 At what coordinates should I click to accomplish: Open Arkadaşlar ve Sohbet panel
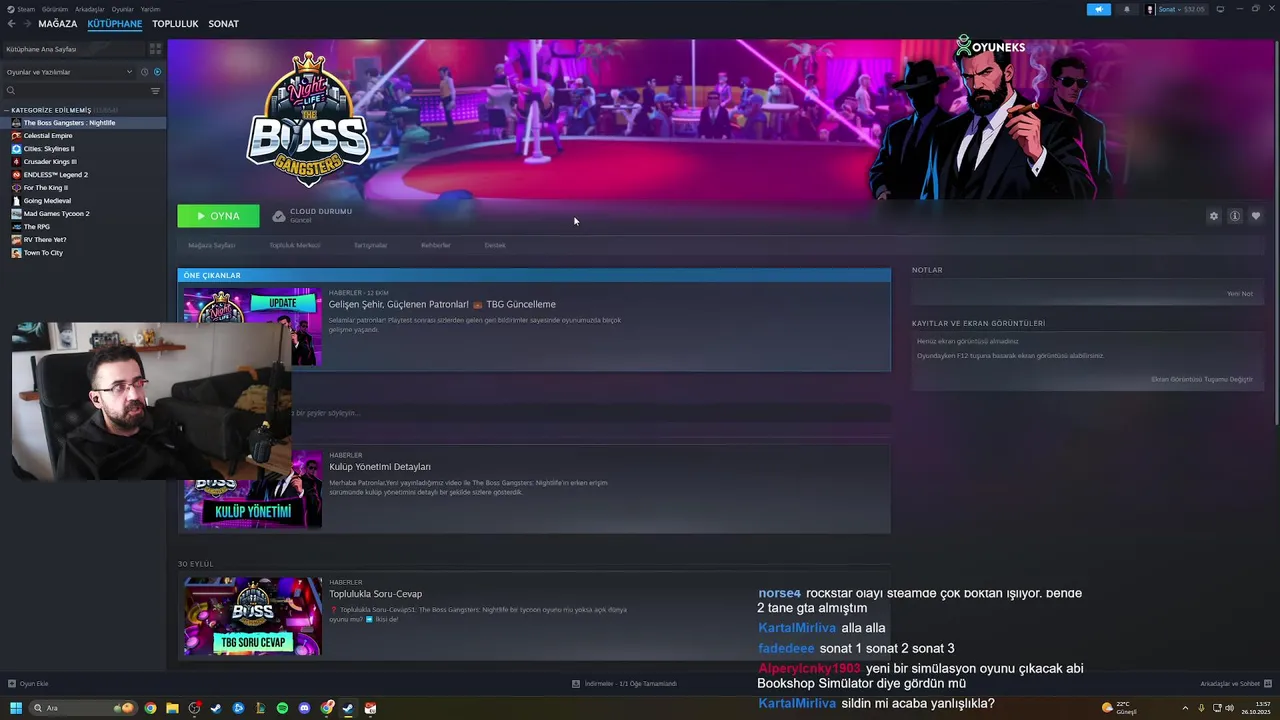point(1235,684)
